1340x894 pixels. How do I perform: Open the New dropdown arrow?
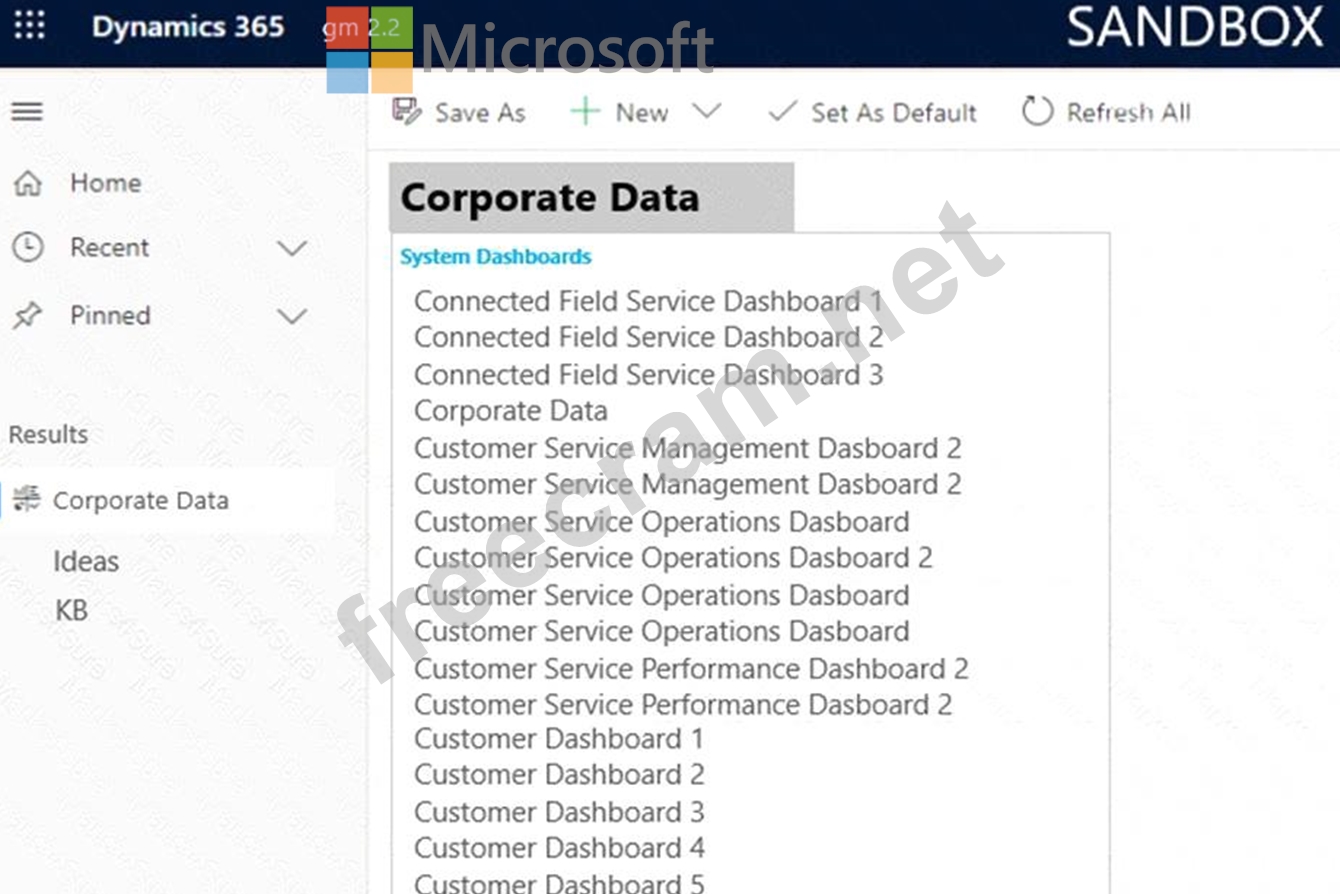pyautogui.click(x=706, y=111)
